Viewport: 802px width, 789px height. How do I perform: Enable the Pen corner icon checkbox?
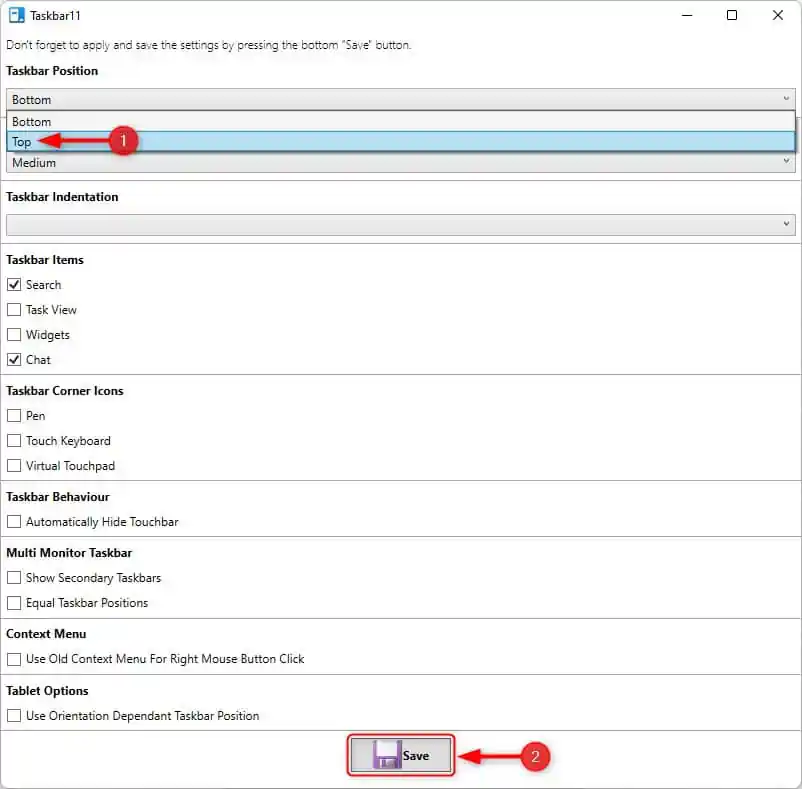click(x=14, y=415)
